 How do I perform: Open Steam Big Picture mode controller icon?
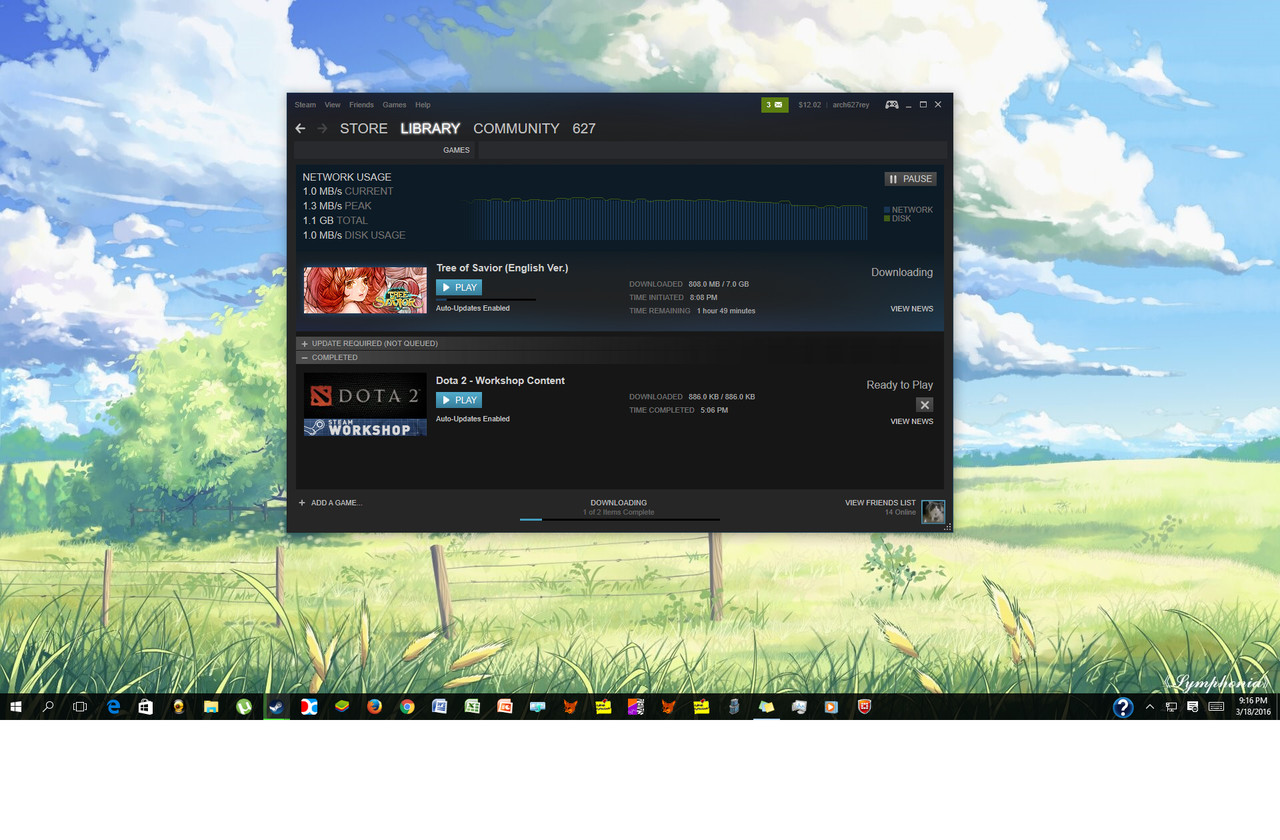pyautogui.click(x=891, y=105)
